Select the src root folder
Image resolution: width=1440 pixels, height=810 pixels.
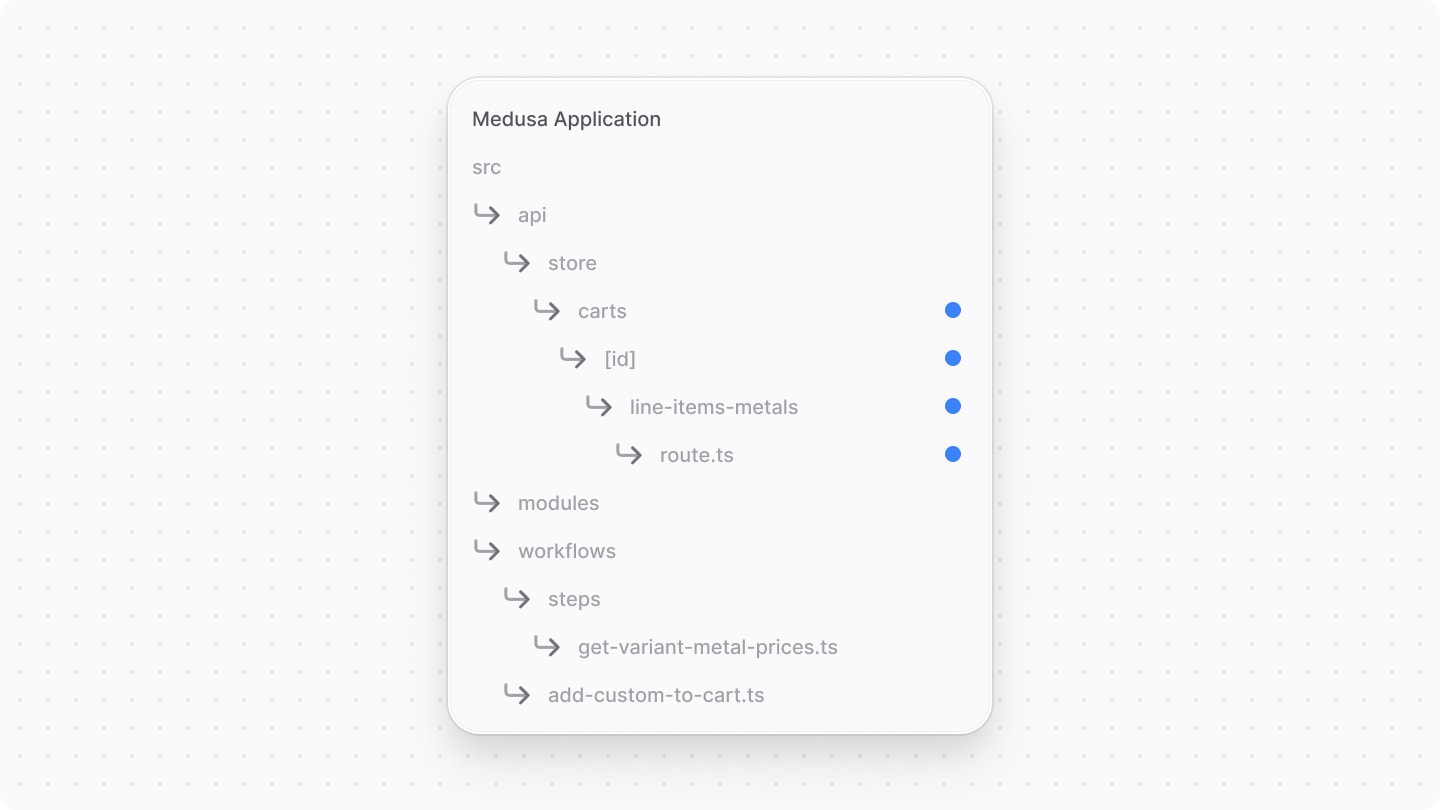click(486, 167)
